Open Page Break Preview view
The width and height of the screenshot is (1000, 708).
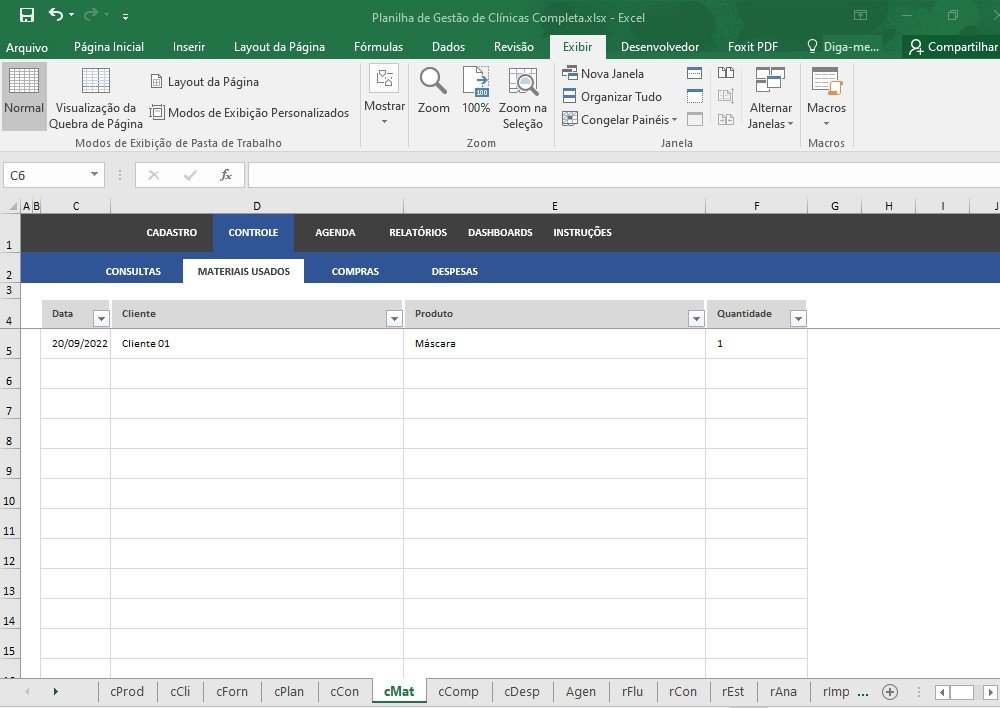[x=96, y=98]
